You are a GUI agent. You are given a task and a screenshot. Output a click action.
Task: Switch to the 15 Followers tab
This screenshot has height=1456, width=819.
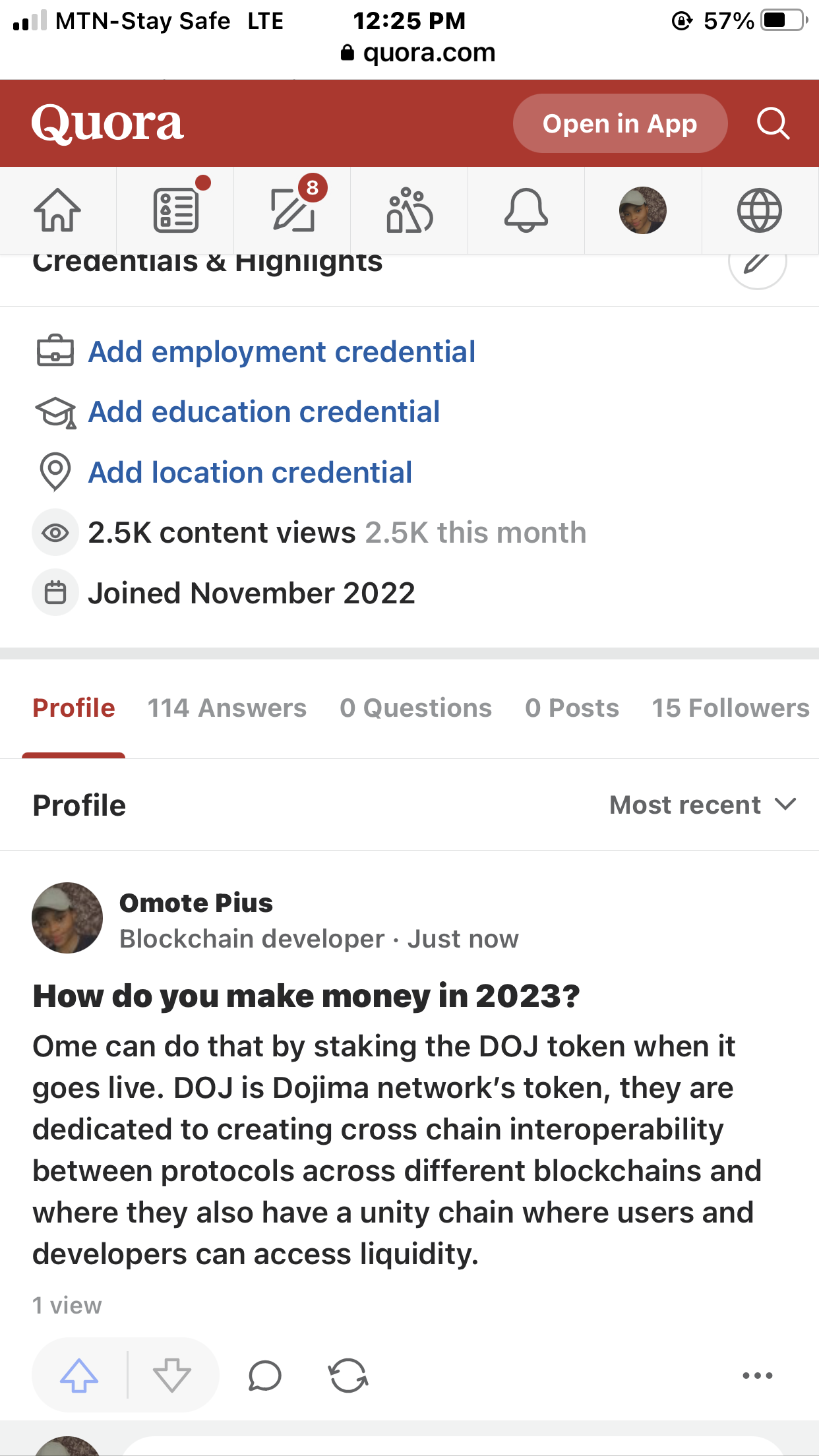(x=731, y=708)
